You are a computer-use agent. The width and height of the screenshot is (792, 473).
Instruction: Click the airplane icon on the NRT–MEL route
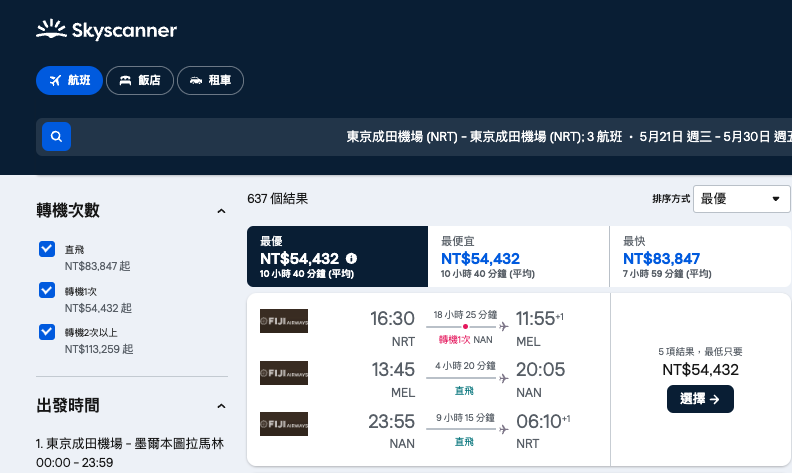point(503,327)
